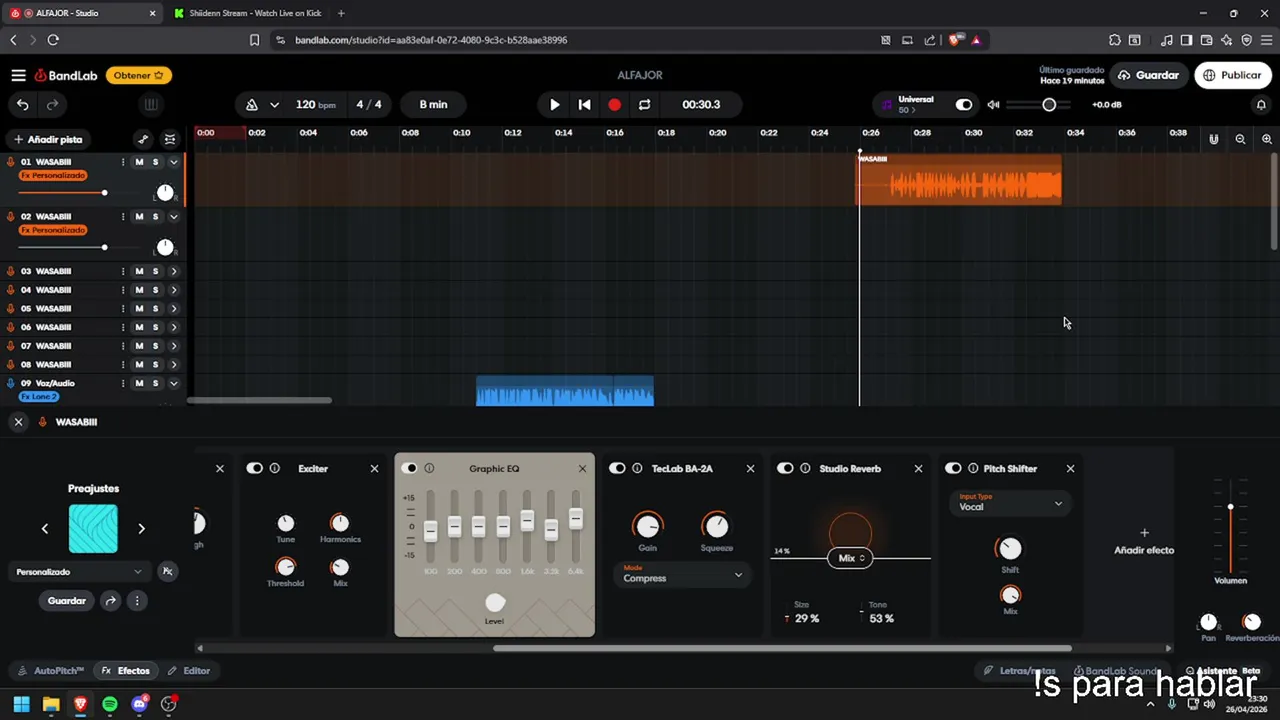The height and width of the screenshot is (720, 1280).
Task: Toggle the Pitch Shifter power switch
Action: click(x=953, y=468)
